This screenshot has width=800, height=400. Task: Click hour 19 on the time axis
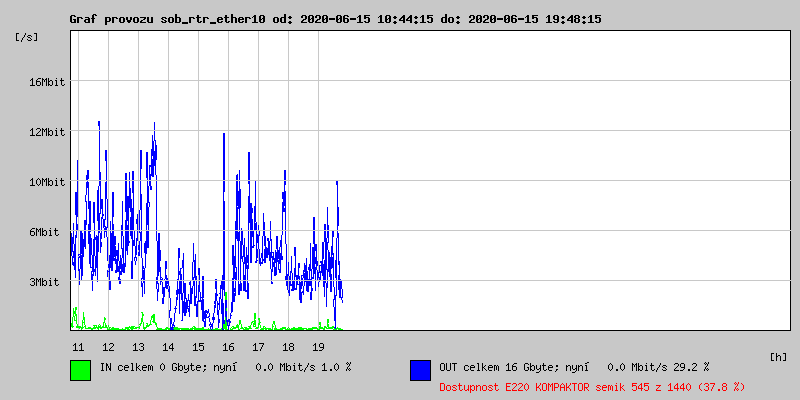pyautogui.click(x=318, y=347)
